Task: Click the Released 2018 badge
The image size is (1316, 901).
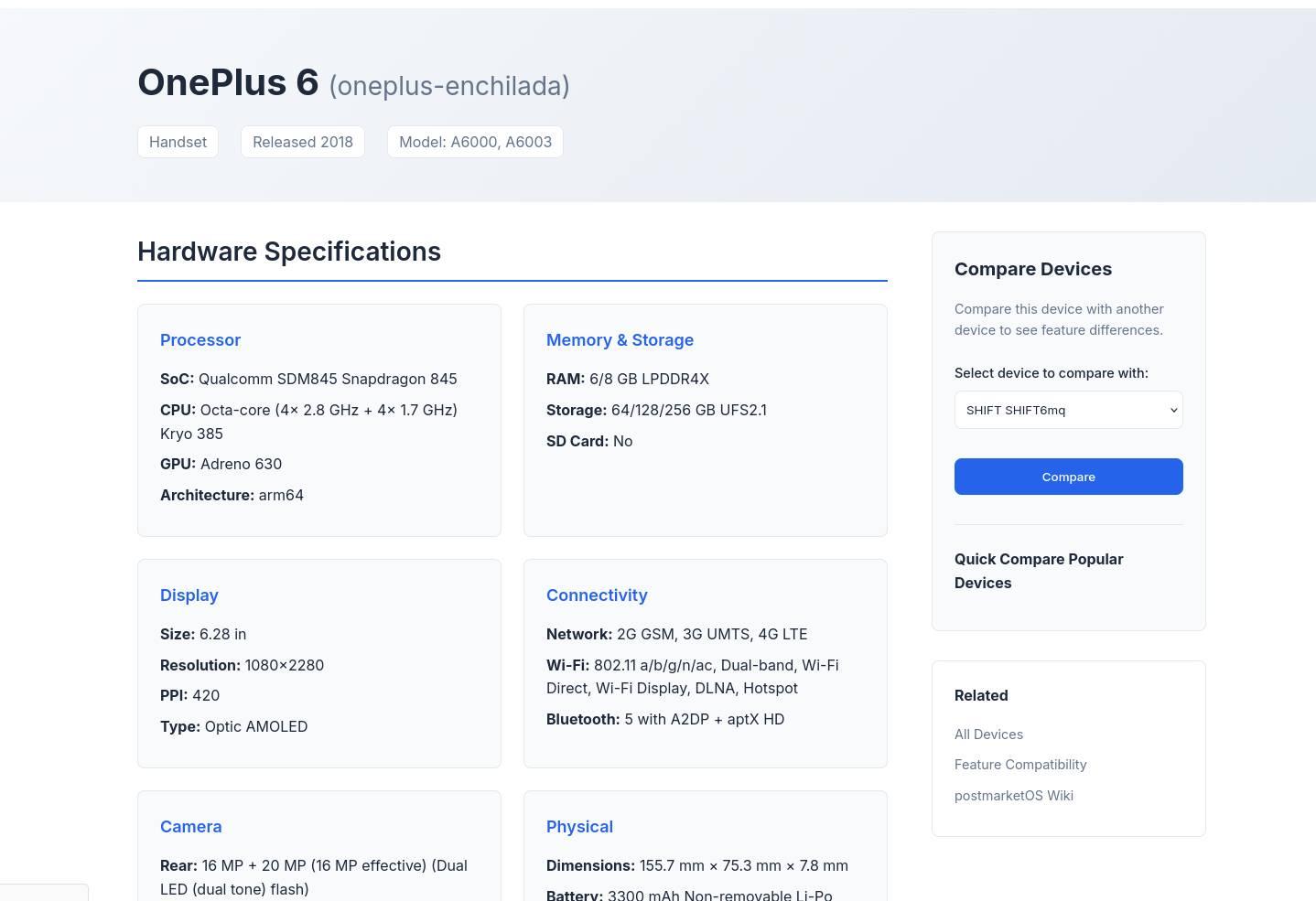Action: 303,142
